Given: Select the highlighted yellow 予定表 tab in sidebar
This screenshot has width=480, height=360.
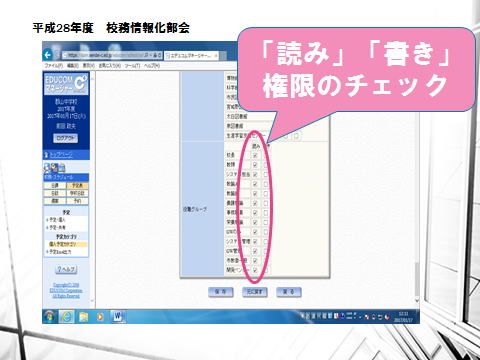Looking at the screenshot, I should [x=77, y=185].
